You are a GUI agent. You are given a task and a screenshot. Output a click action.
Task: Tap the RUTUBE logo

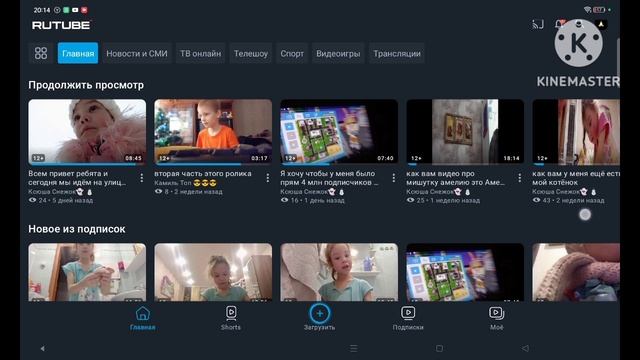point(61,25)
